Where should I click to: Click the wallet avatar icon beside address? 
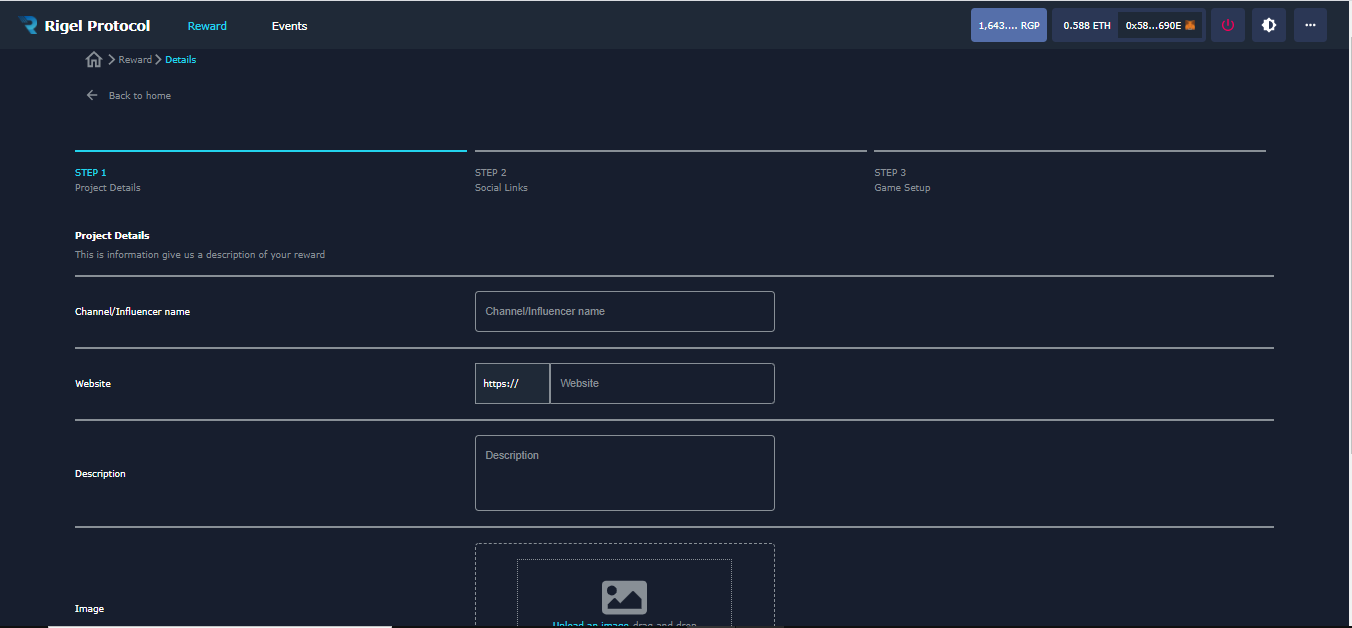pyautogui.click(x=1190, y=25)
